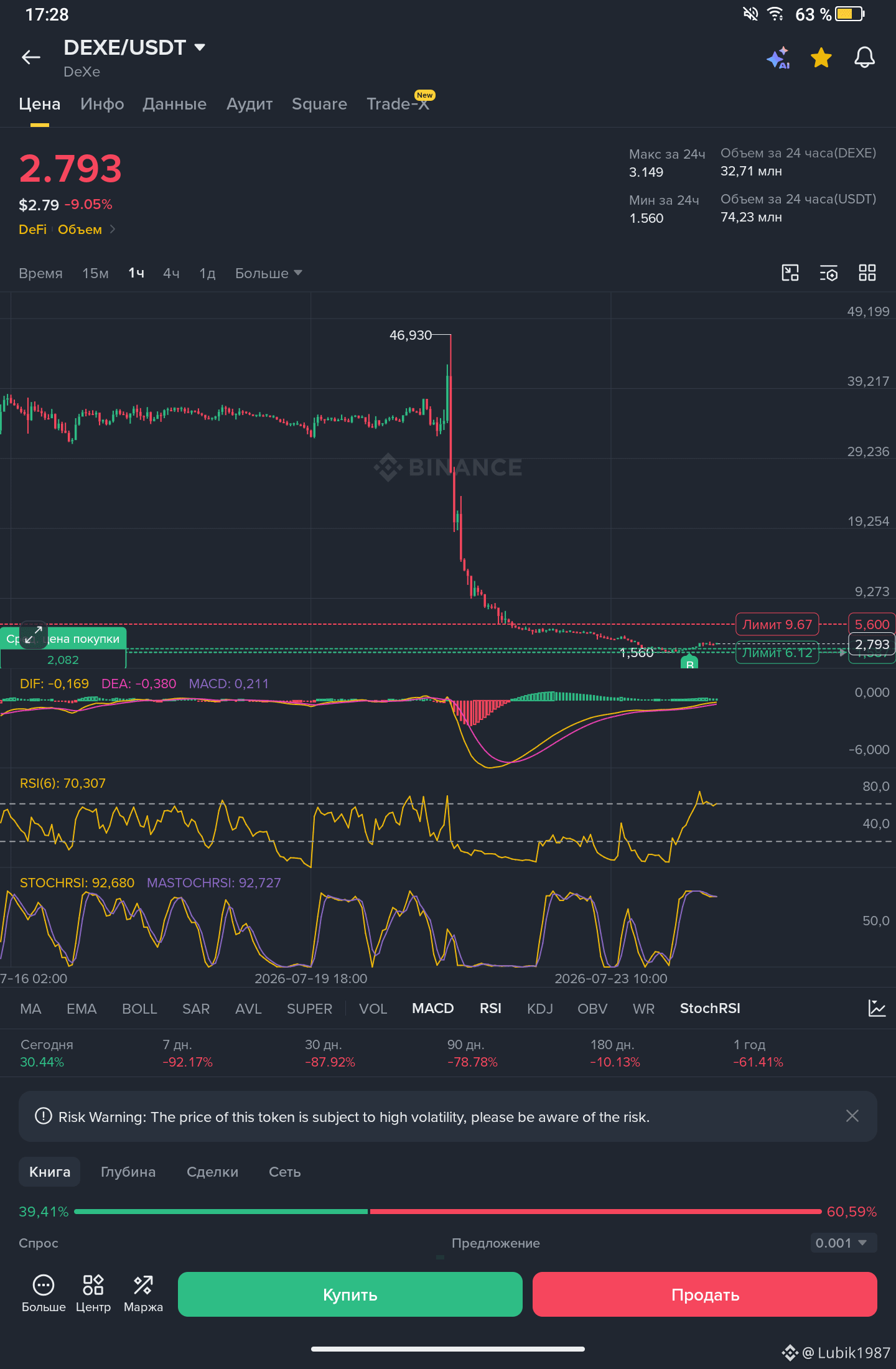Open the Сеть tab

[285, 1172]
